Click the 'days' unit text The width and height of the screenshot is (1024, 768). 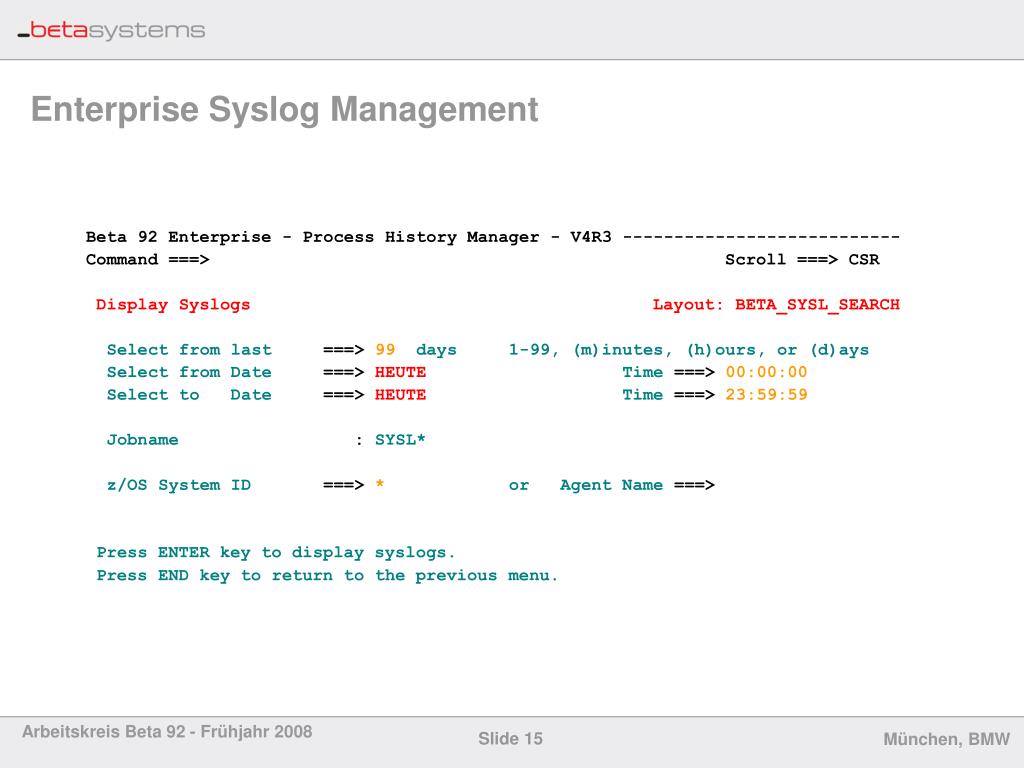pos(436,350)
